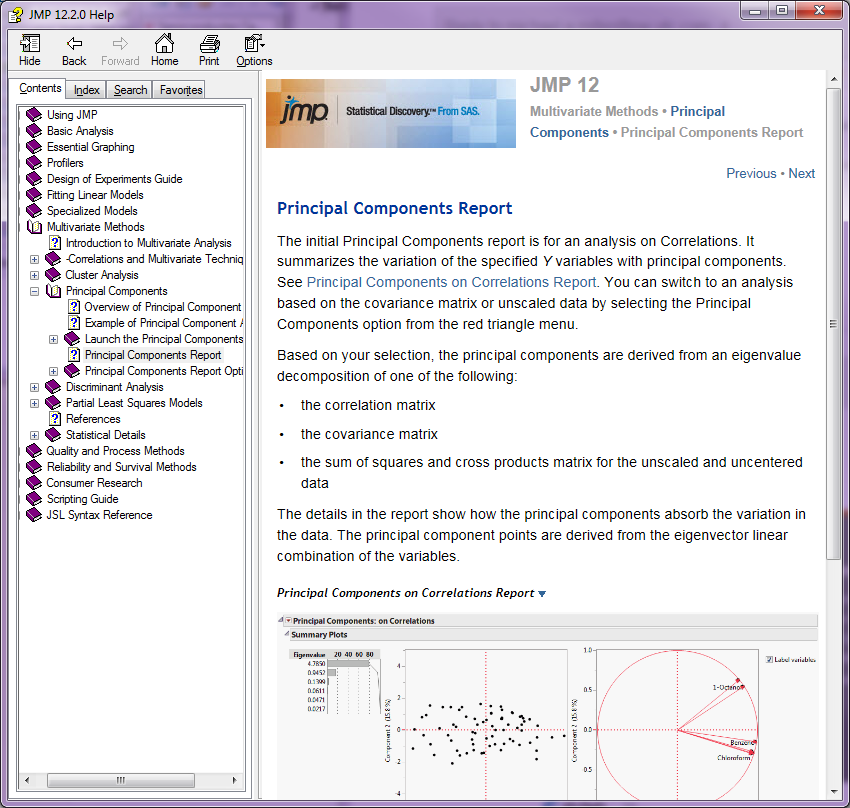Collapse the Summary Plots disclosure triangle
Screen dimensions: 850x808
(x=287, y=634)
